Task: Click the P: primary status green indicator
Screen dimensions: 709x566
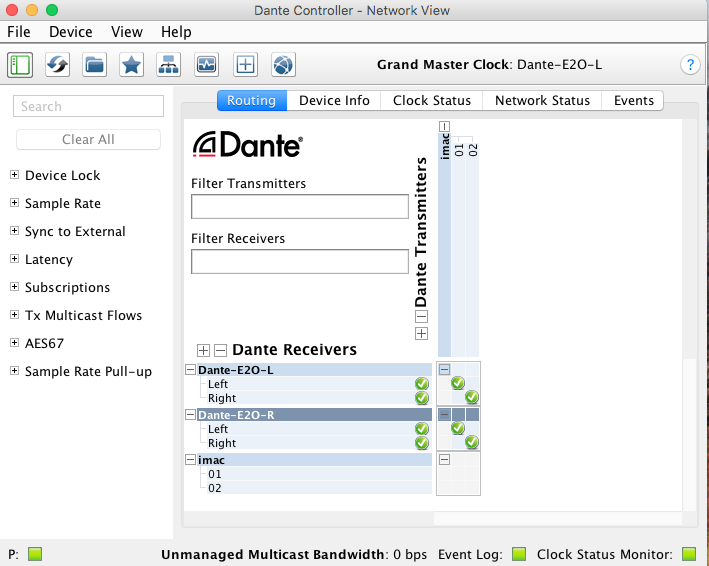Action: (35, 554)
